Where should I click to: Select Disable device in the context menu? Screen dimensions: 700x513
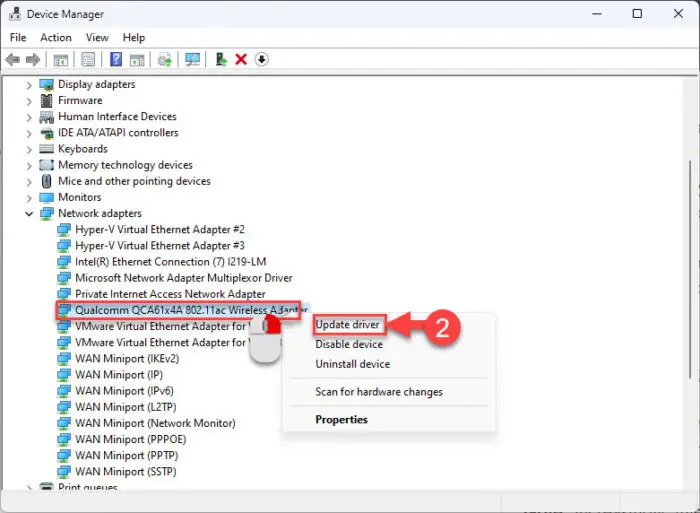point(349,344)
